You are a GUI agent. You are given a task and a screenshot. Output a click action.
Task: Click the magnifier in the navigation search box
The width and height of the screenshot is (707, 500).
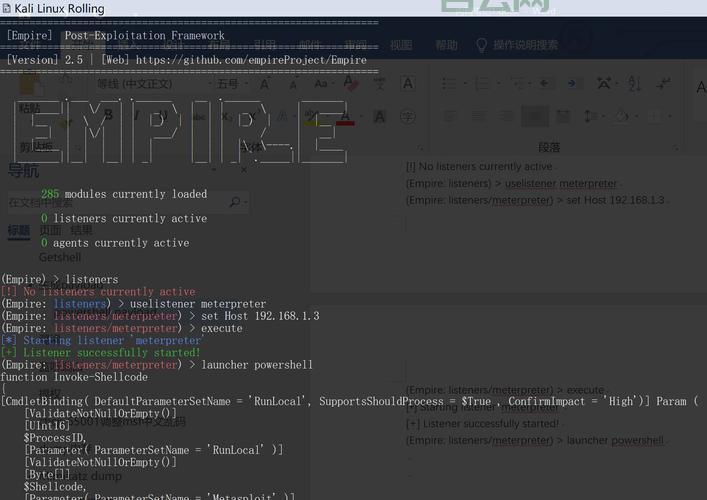(235, 202)
